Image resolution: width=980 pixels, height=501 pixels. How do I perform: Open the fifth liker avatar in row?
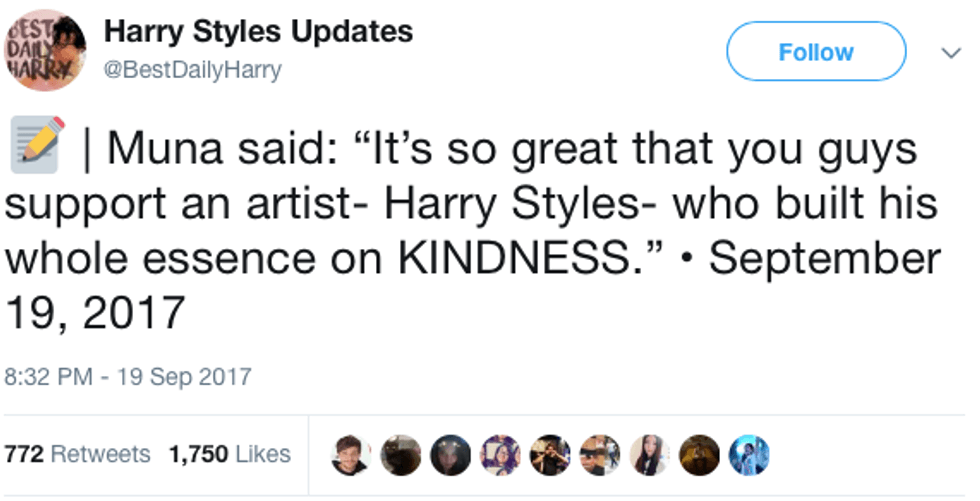pyautogui.click(x=549, y=455)
